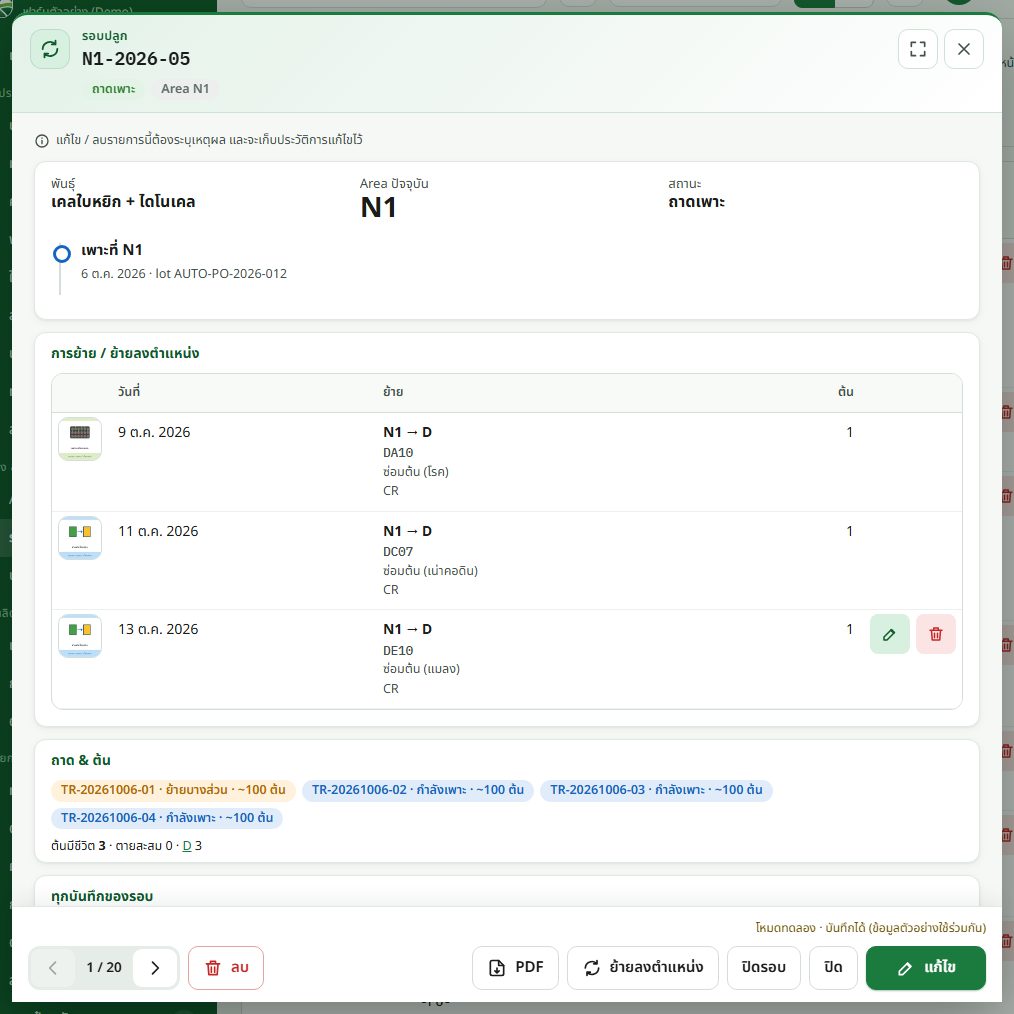1014x1014 pixels.
Task: Click the reason ซ่อมต้น (แมลง)
Action: click(x=422, y=669)
